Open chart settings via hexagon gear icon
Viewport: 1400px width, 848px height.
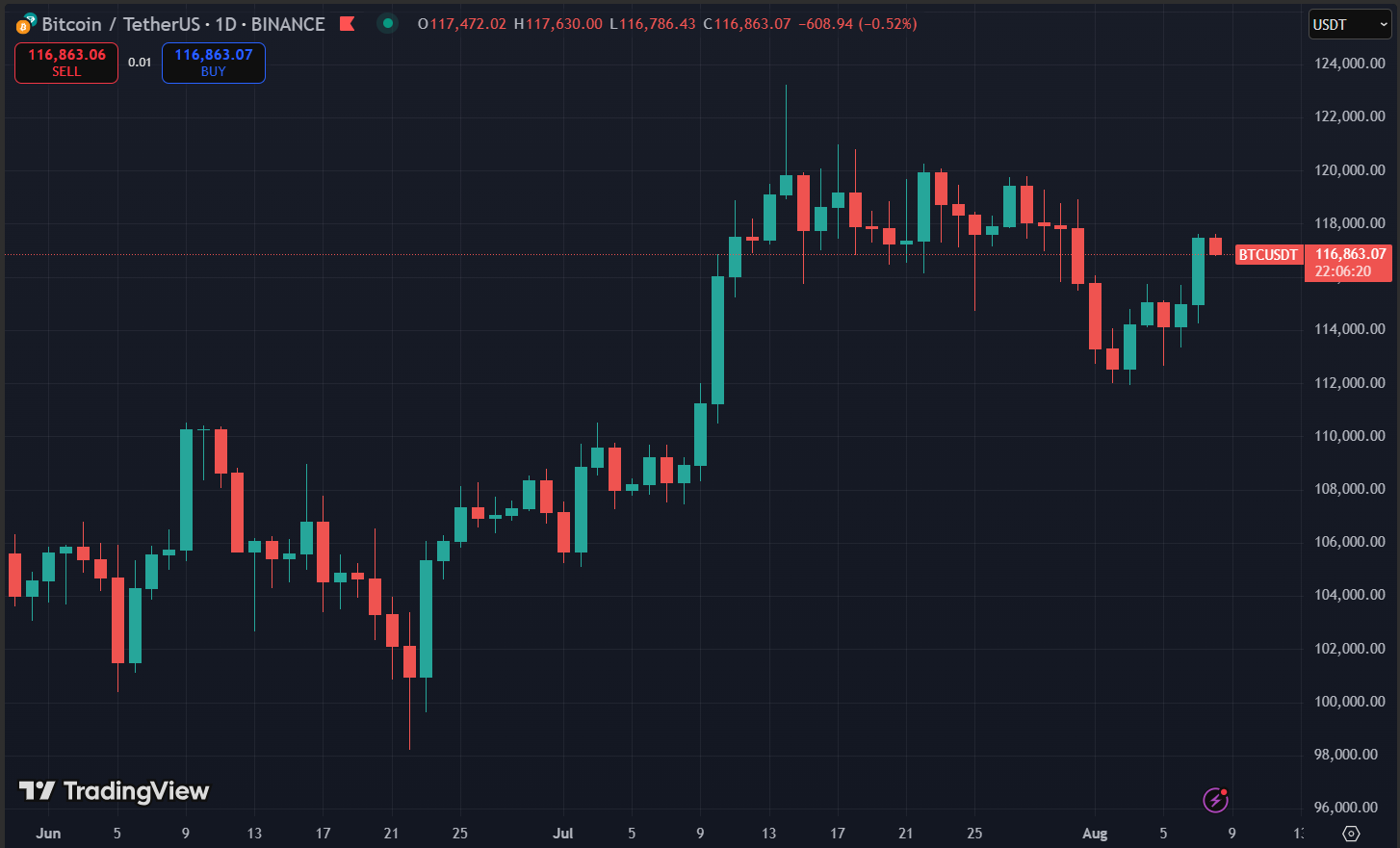tap(1351, 834)
